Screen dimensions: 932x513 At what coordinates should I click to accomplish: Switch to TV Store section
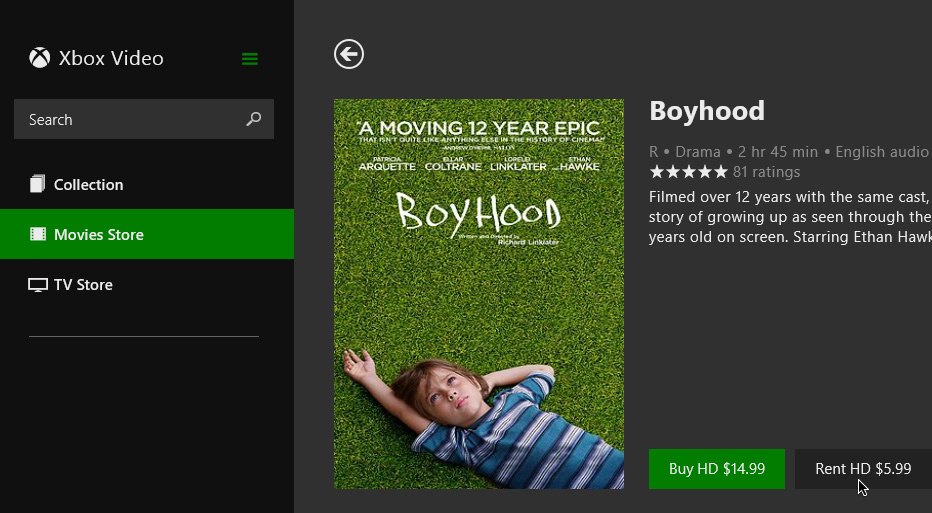83,285
